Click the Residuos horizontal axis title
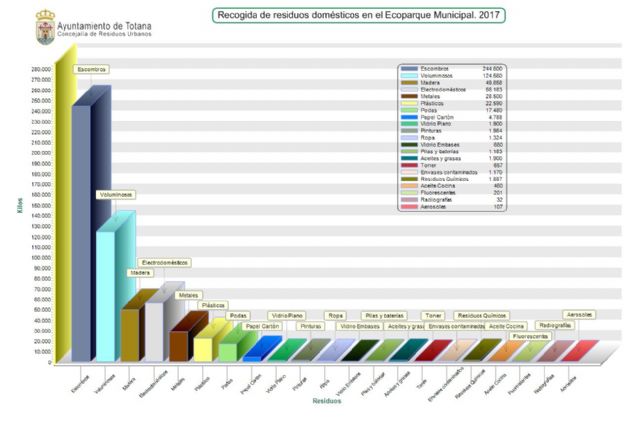This screenshot has width=640, height=421. point(327,400)
